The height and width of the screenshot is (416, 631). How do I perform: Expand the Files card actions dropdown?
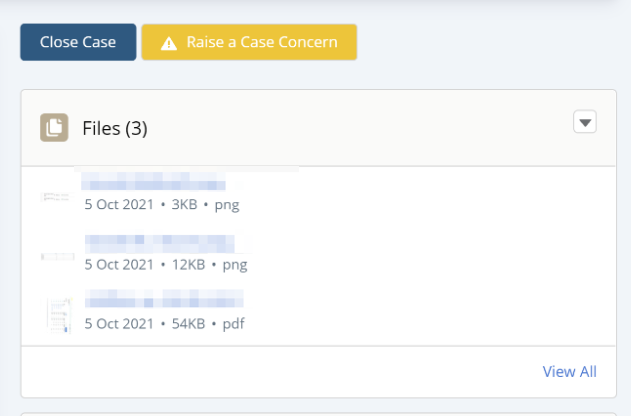(585, 122)
